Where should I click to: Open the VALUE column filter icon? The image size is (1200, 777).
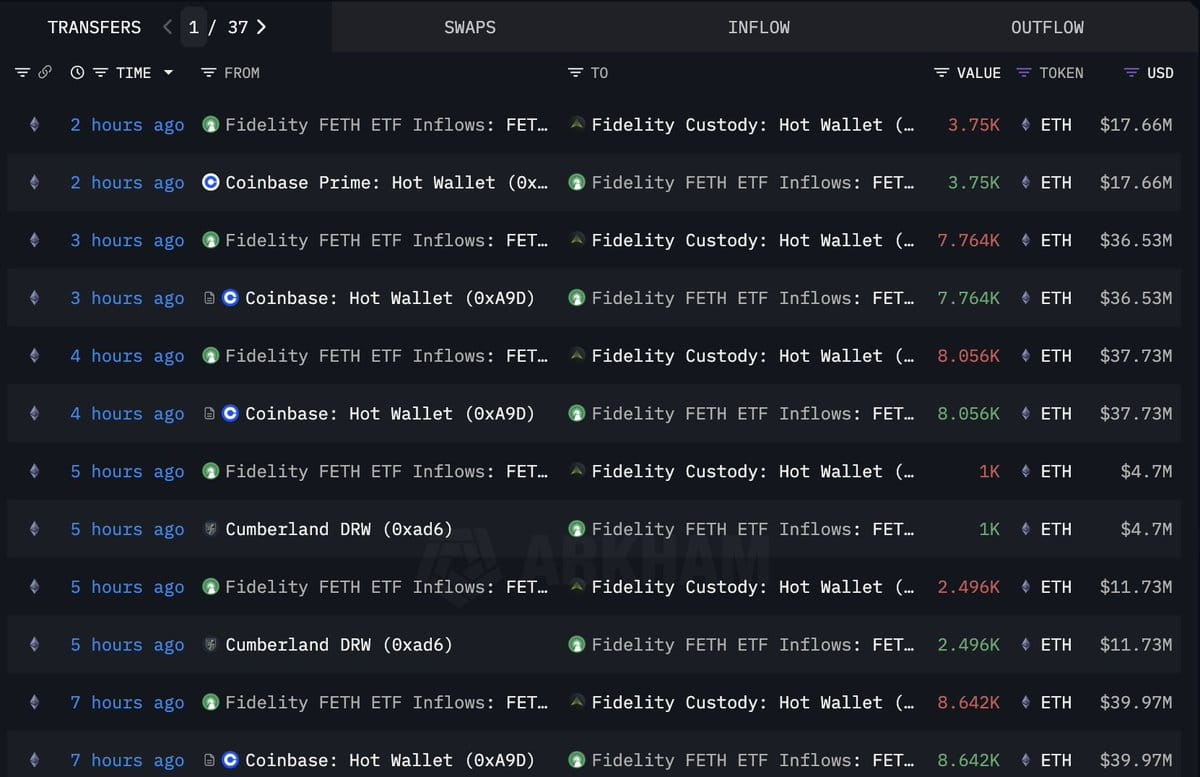(942, 73)
